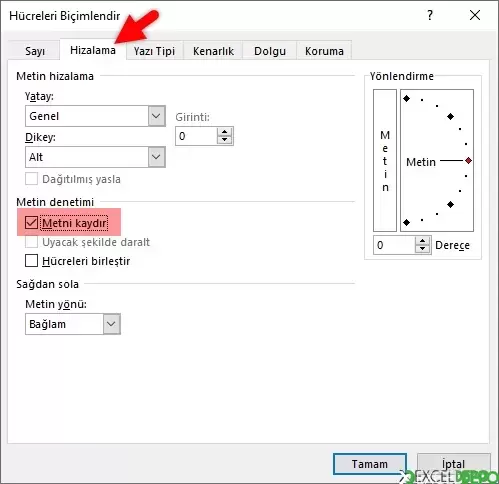
Task: Decrease the Girinti indent spinner down arrow
Action: click(x=224, y=140)
